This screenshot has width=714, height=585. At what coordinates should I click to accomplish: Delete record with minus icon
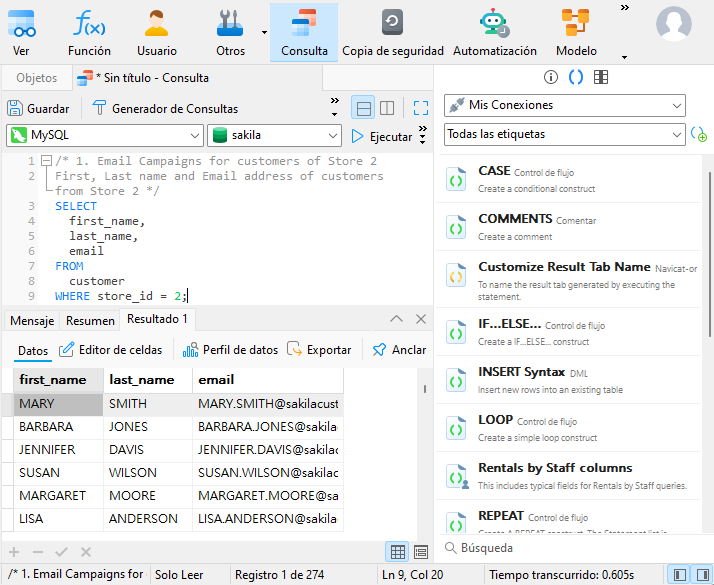pyautogui.click(x=38, y=552)
